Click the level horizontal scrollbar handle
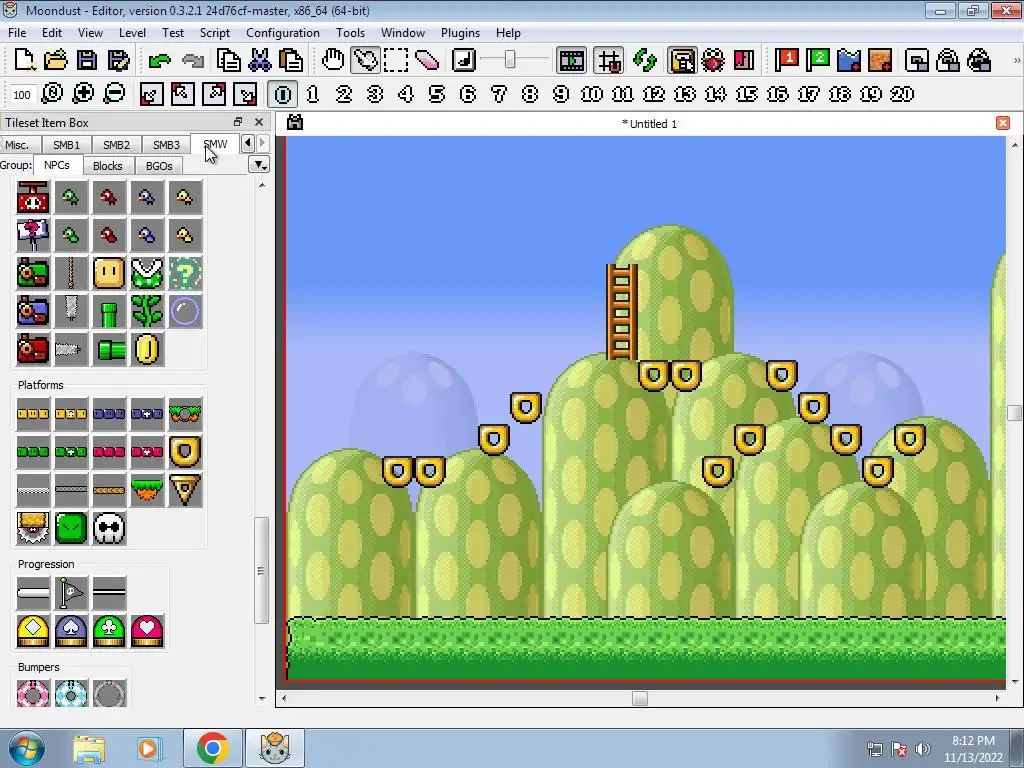This screenshot has height=768, width=1024. pyautogui.click(x=640, y=698)
